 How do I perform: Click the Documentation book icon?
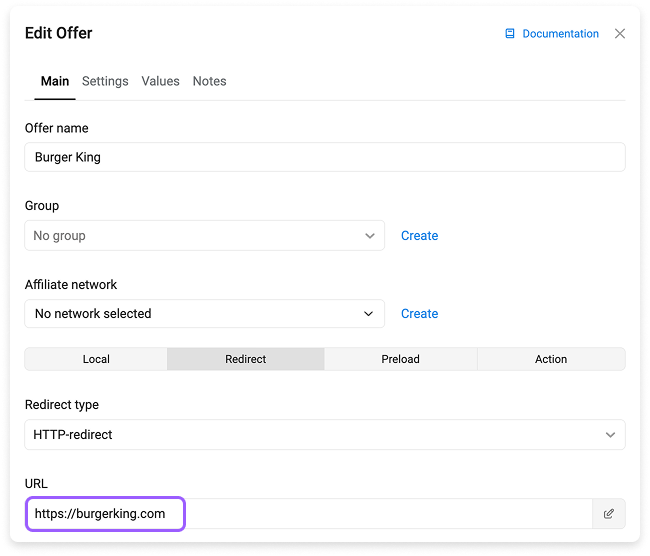(x=509, y=34)
